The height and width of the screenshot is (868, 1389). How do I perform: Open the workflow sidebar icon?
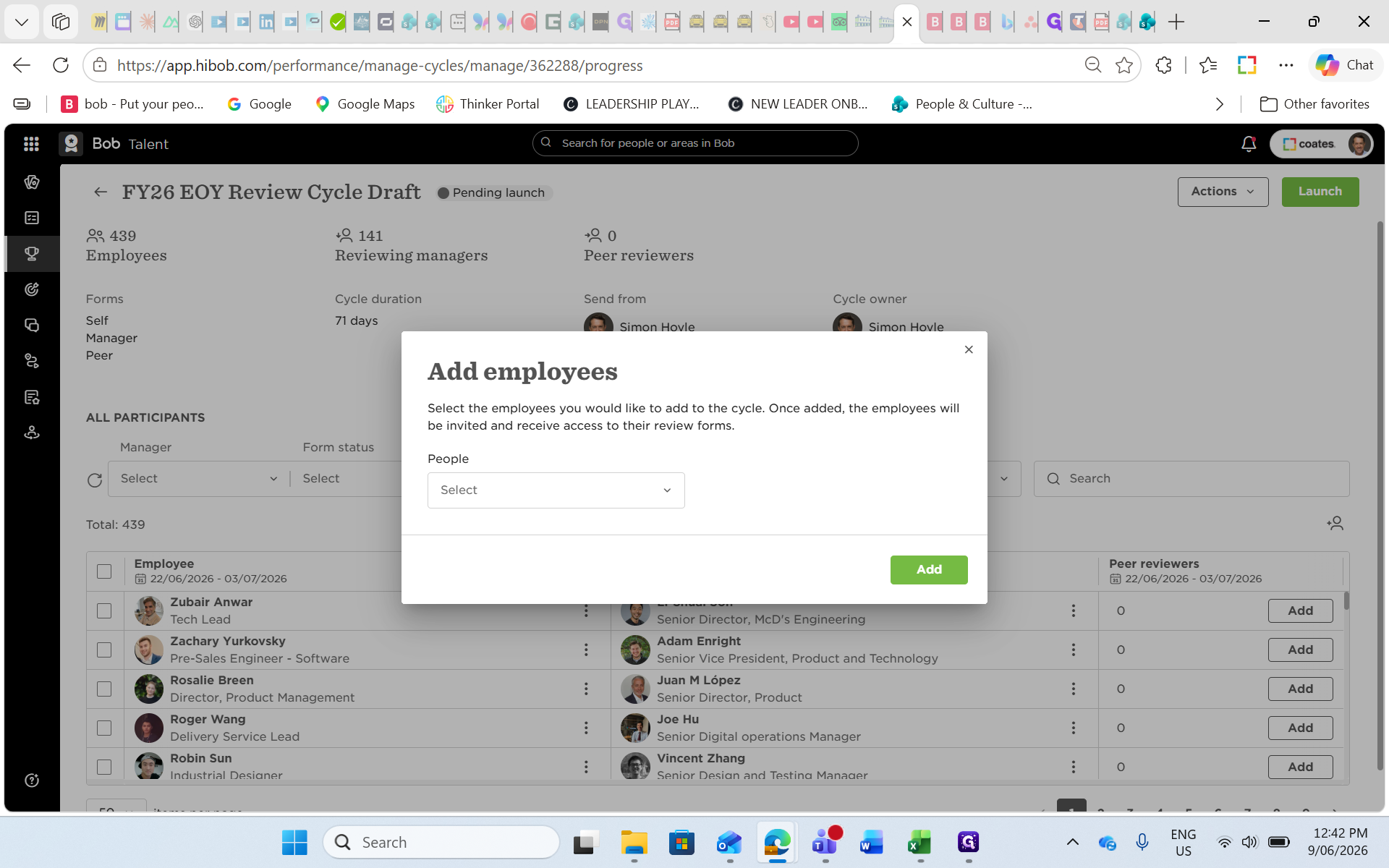[32, 361]
